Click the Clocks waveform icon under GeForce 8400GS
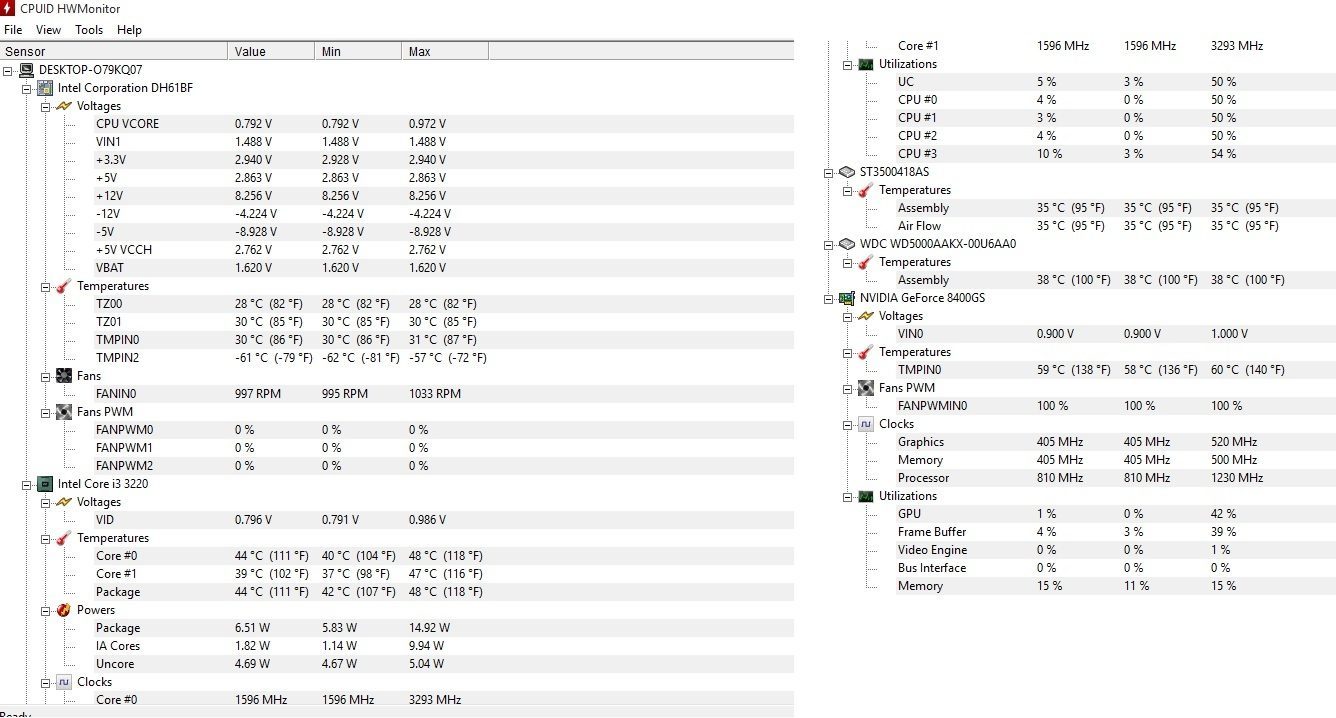The height and width of the screenshot is (718, 1336). click(866, 424)
